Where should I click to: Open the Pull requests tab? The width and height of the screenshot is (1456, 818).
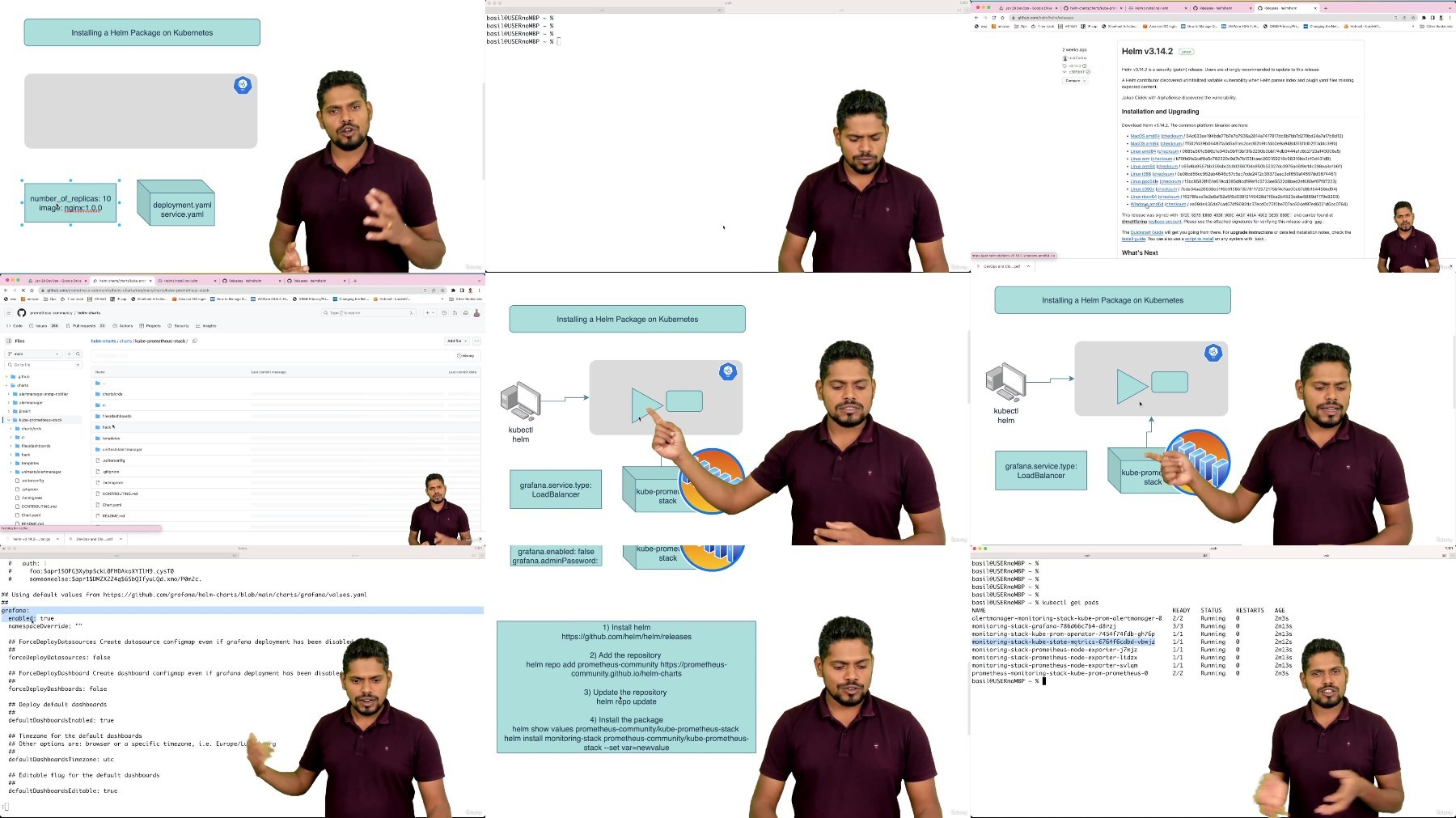[x=86, y=325]
